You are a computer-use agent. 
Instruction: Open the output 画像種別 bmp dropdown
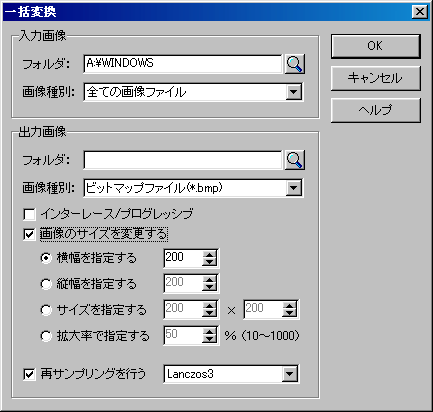(x=294, y=188)
